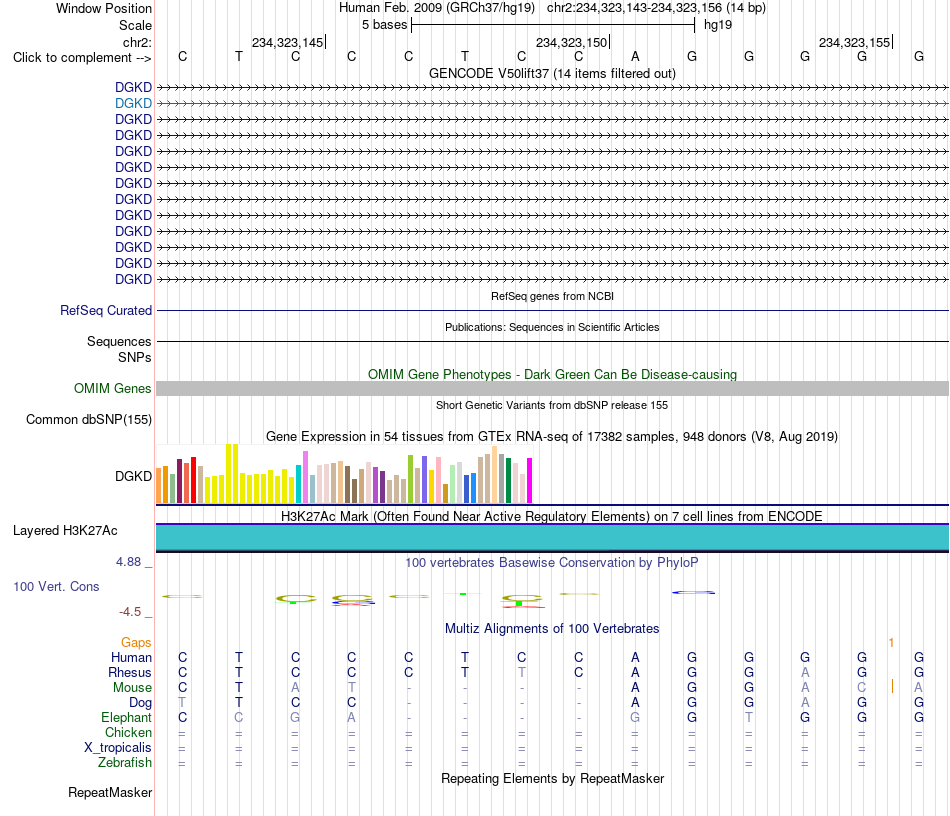Select the Elephant alignment row label
The width and height of the screenshot is (950, 816).
(x=126, y=717)
